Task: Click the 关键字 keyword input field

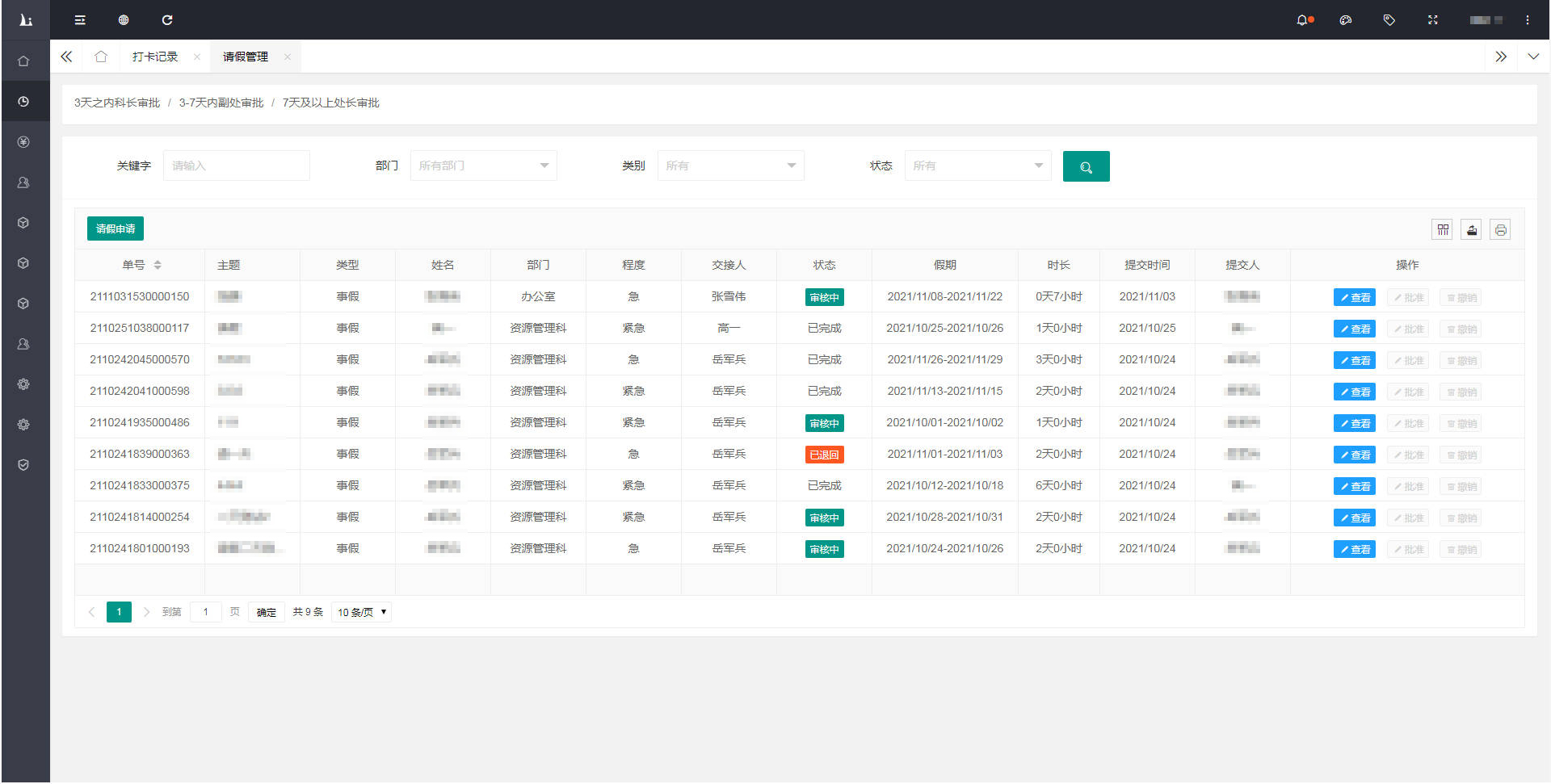Action: (x=236, y=166)
